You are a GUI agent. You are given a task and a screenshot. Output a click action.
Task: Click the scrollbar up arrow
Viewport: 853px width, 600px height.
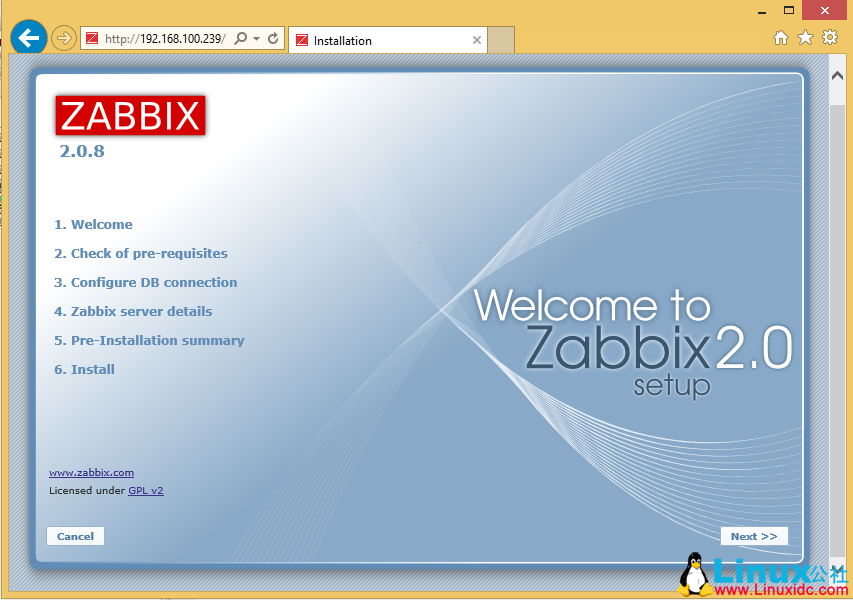836,74
